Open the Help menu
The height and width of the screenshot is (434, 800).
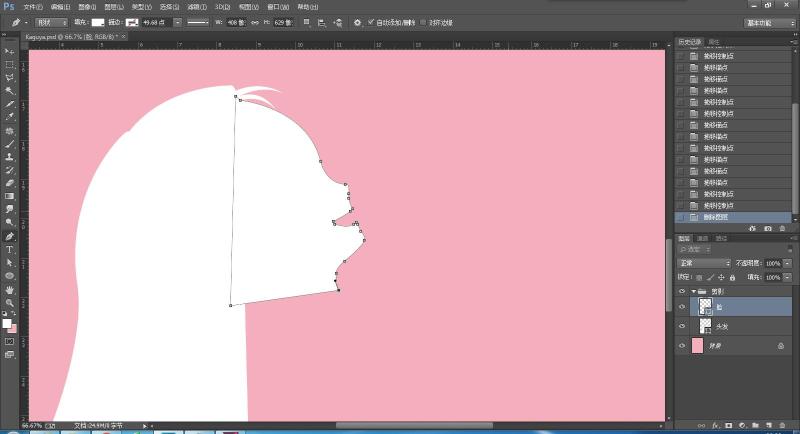(308, 7)
